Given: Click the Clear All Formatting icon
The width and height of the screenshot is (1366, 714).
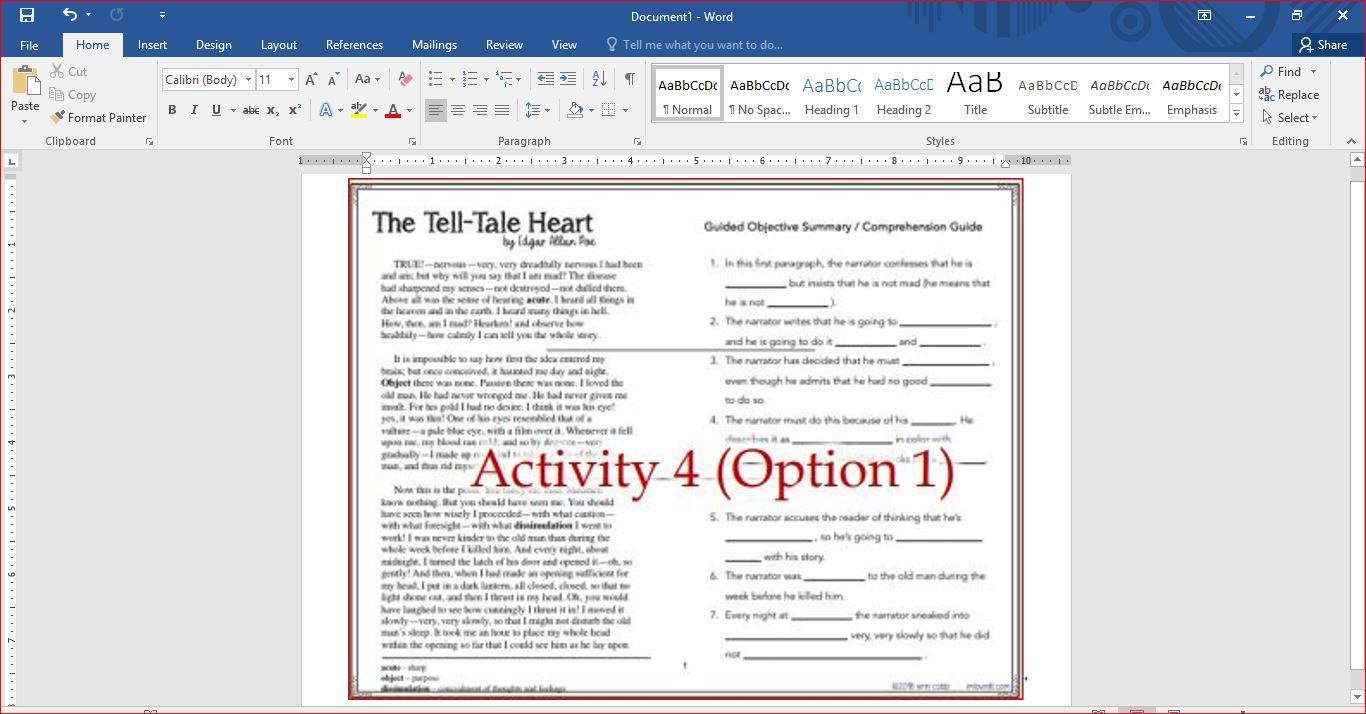Looking at the screenshot, I should 405,80.
